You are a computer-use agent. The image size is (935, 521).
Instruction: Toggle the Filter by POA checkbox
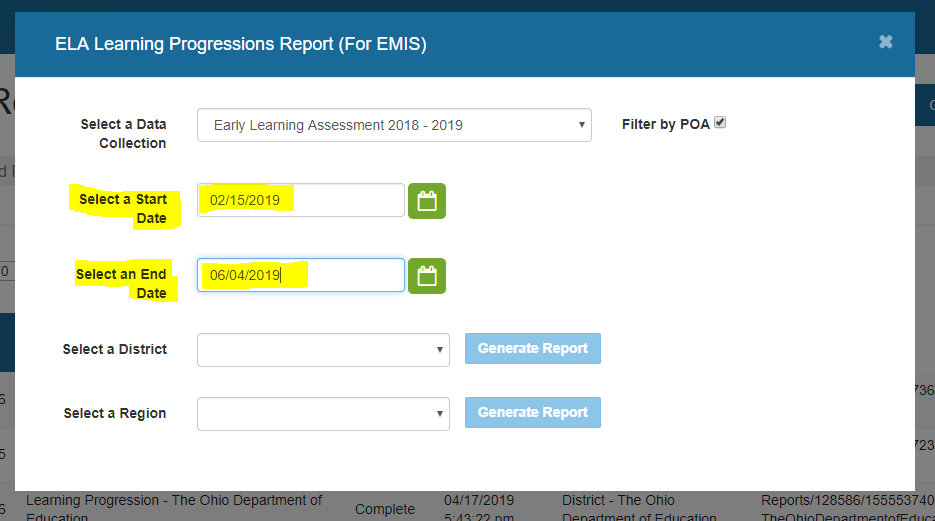[x=719, y=123]
